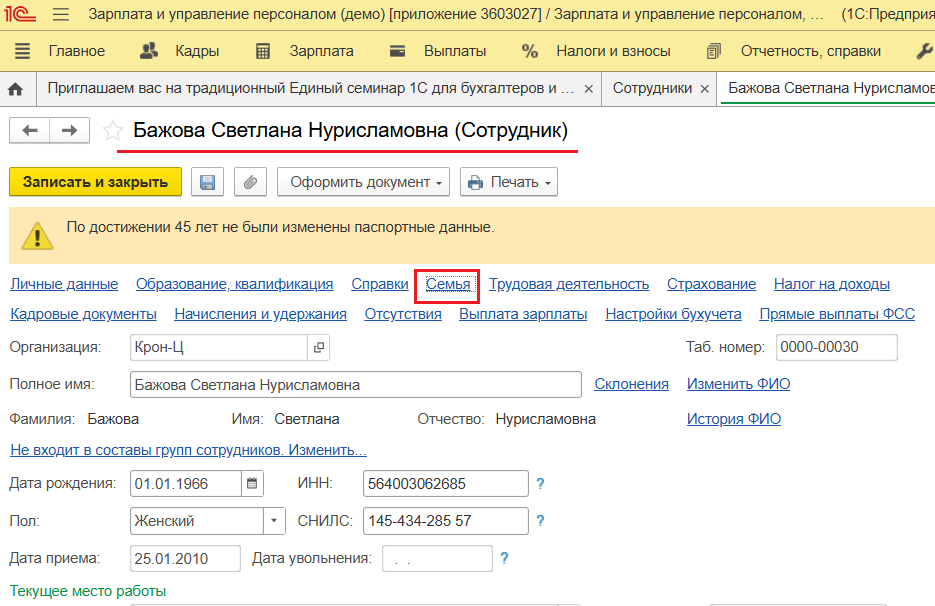Save the record with the floppy icon

click(x=208, y=182)
